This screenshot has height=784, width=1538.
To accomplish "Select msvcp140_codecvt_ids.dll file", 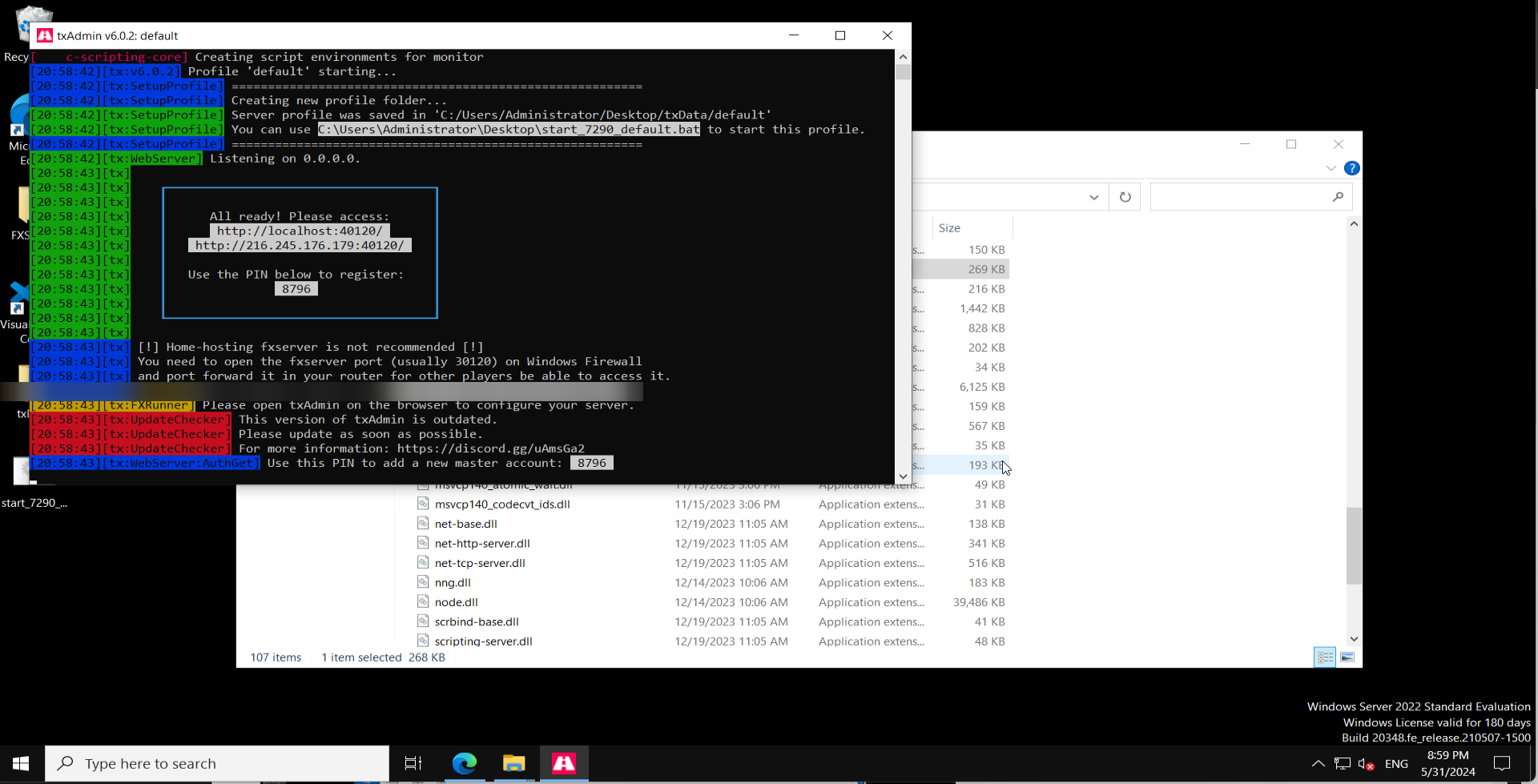I will 502,505.
